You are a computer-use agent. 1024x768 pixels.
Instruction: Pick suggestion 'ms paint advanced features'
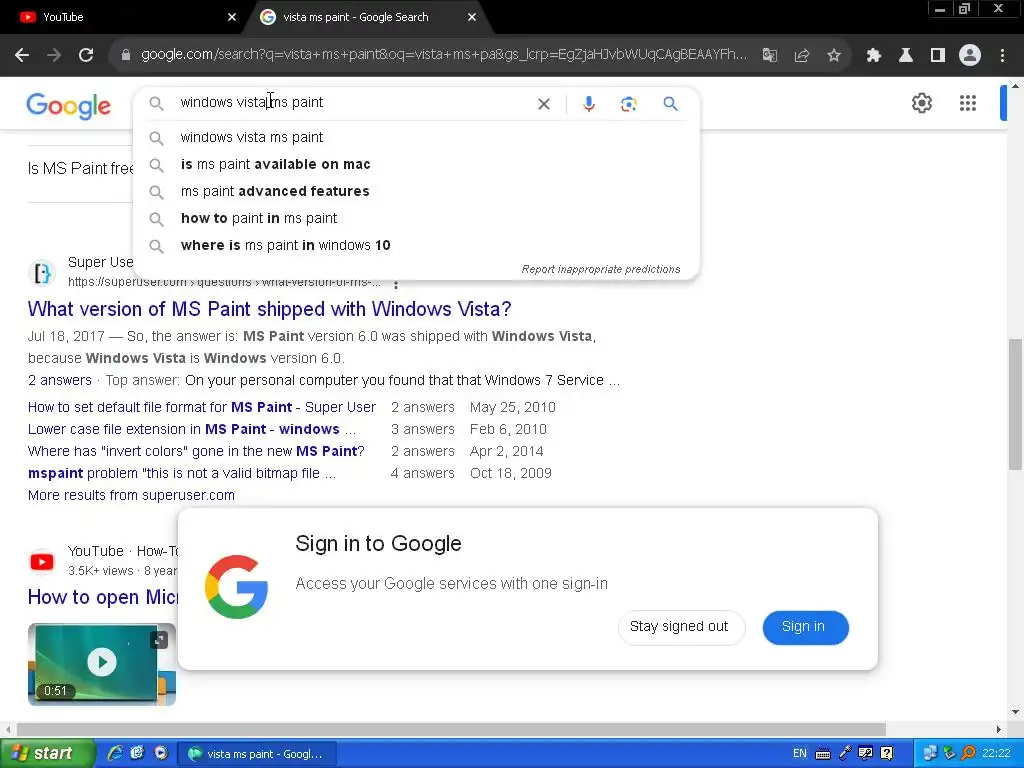coord(416,191)
